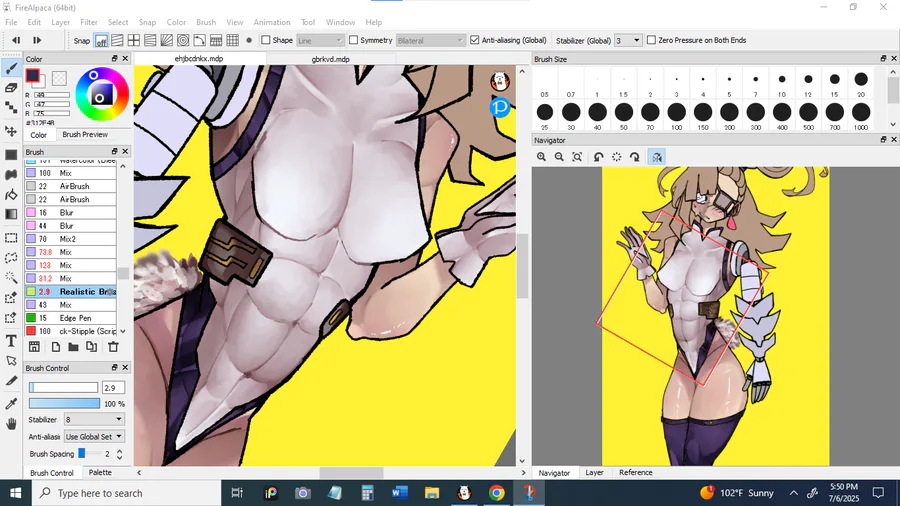Open brush folder icon in Brush panel

click(x=73, y=347)
